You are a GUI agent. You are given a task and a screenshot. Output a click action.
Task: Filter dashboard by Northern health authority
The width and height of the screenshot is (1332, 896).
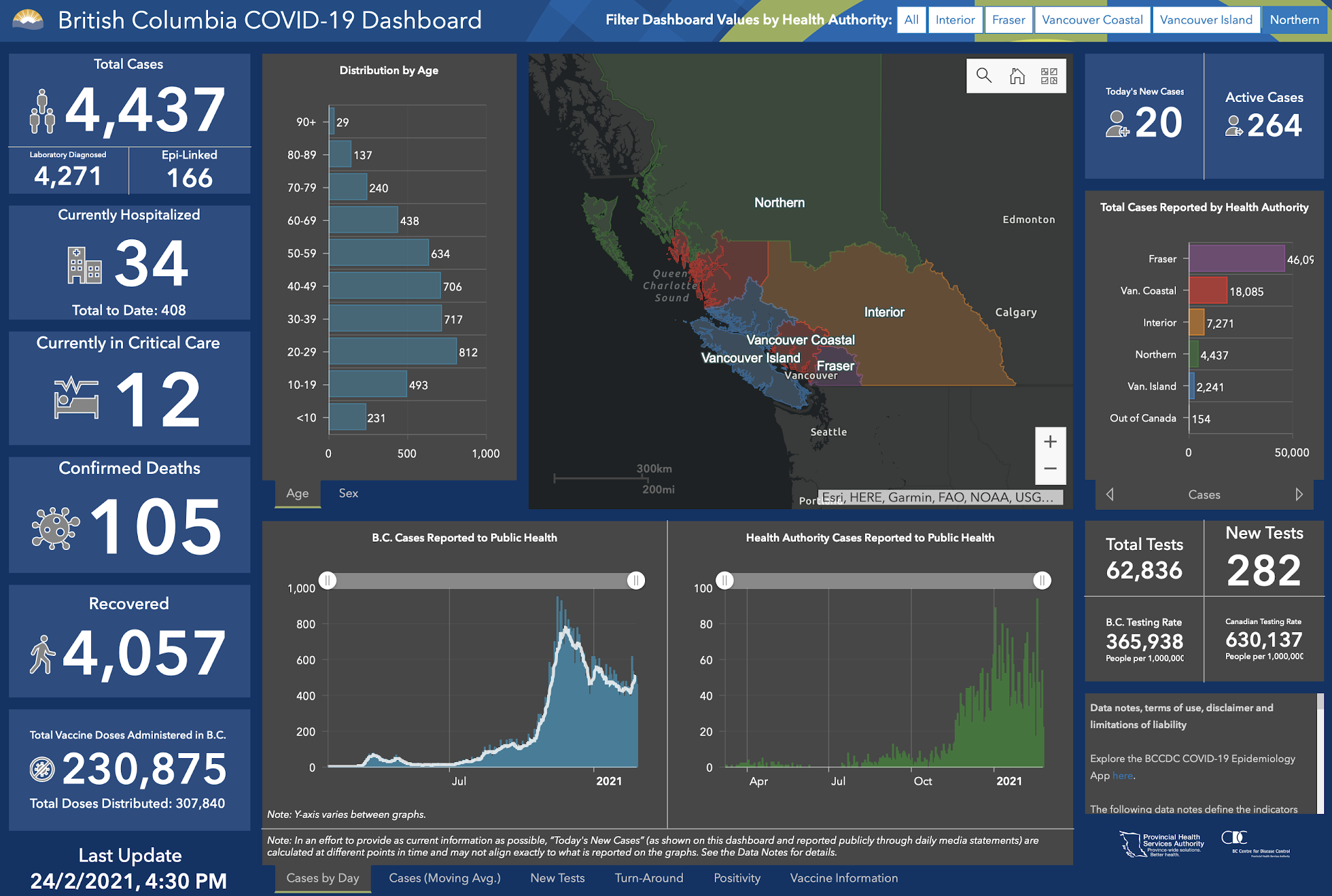point(1294,20)
